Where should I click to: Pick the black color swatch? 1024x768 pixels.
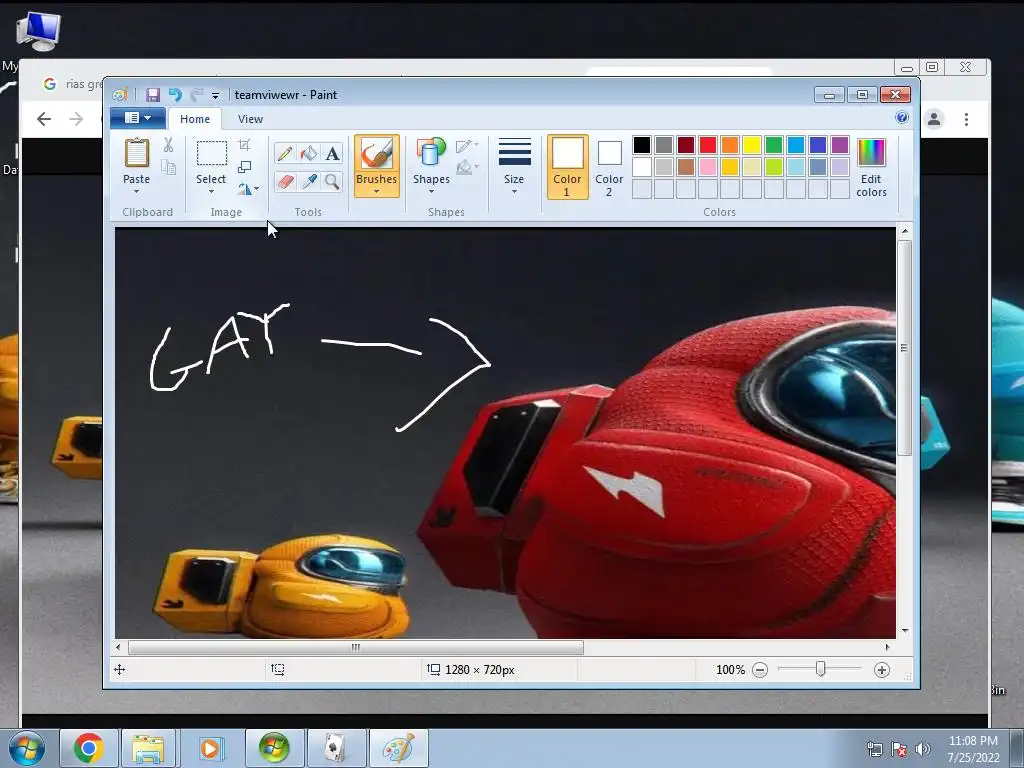point(642,145)
